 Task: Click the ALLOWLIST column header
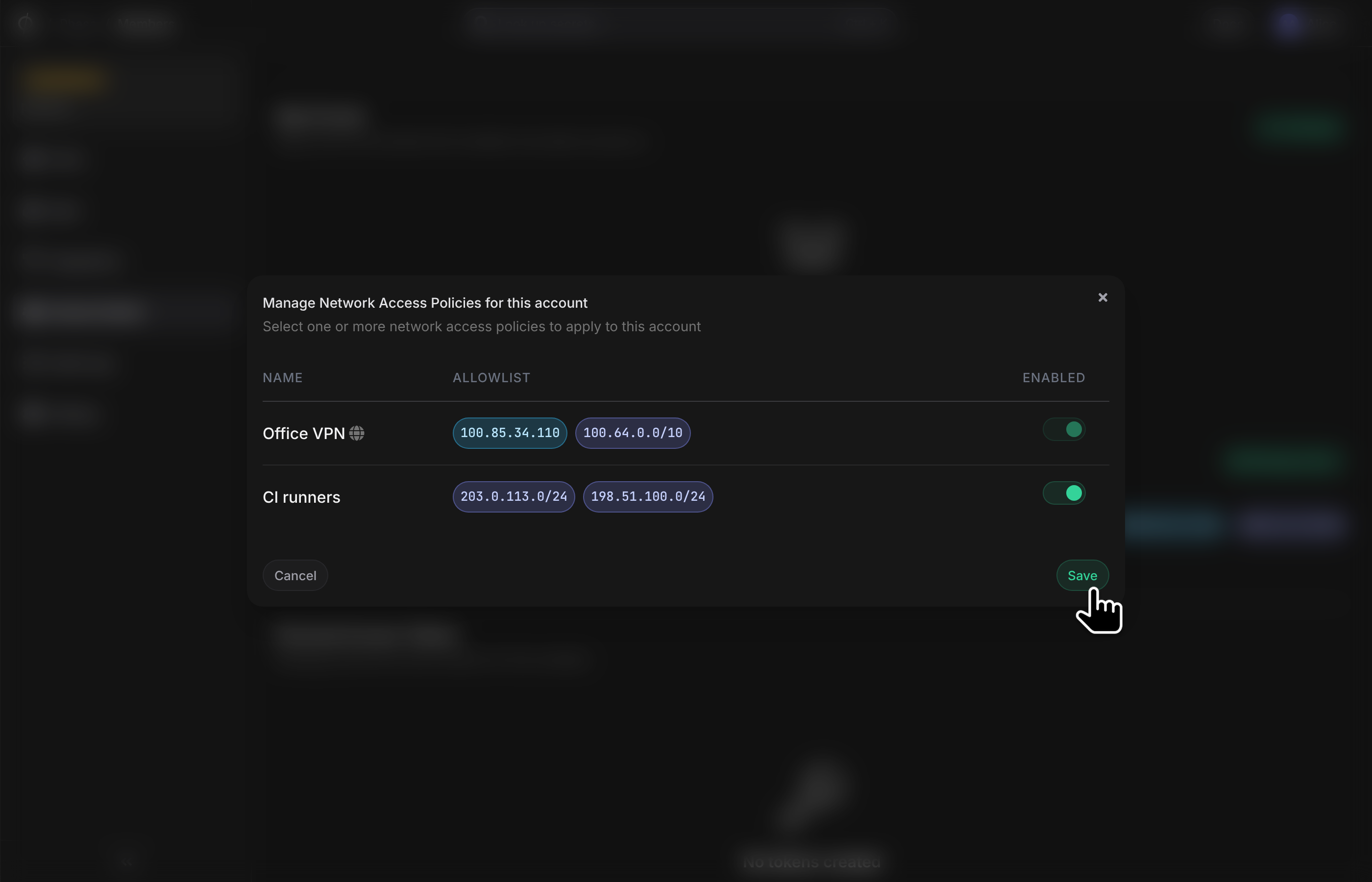point(491,378)
